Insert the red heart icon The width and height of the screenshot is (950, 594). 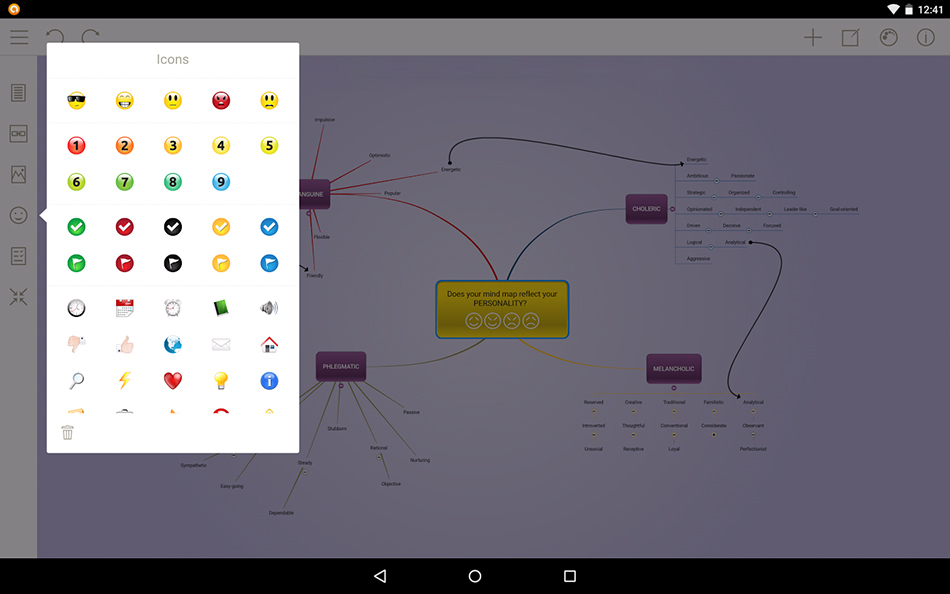pos(173,381)
